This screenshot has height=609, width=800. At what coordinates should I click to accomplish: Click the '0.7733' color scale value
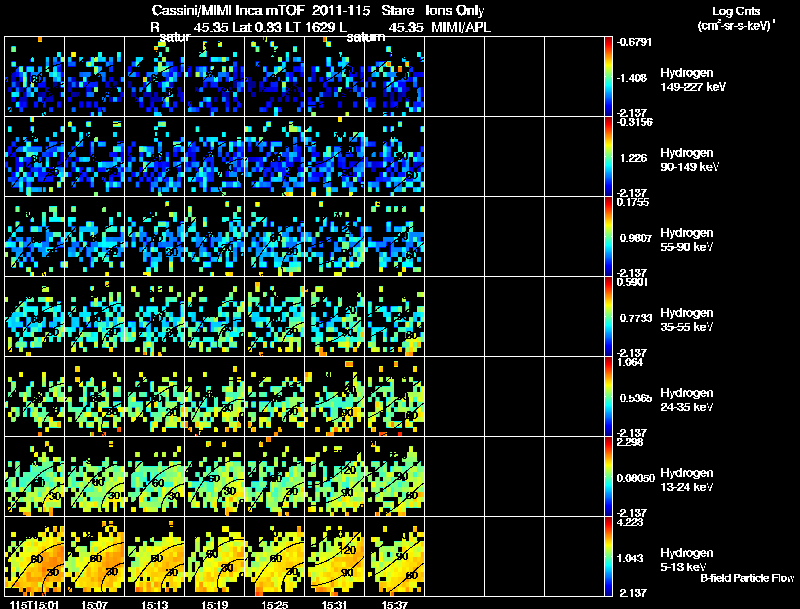636,318
